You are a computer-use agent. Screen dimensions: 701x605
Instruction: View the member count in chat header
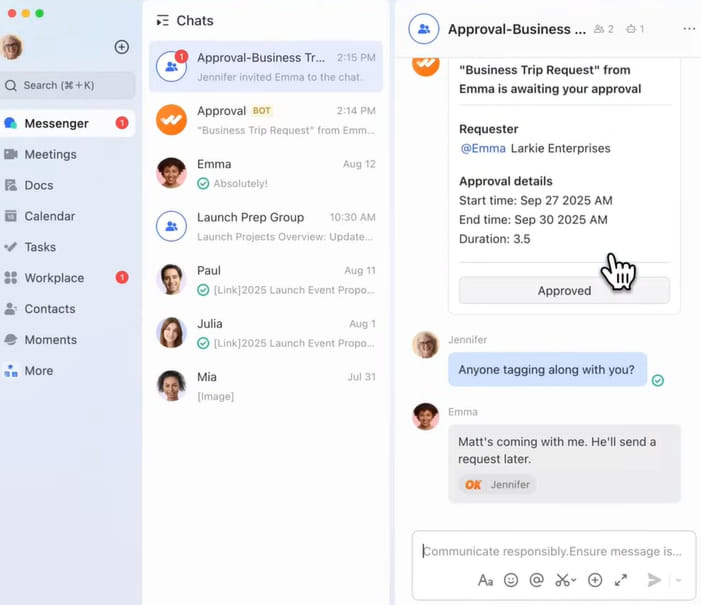[603, 29]
